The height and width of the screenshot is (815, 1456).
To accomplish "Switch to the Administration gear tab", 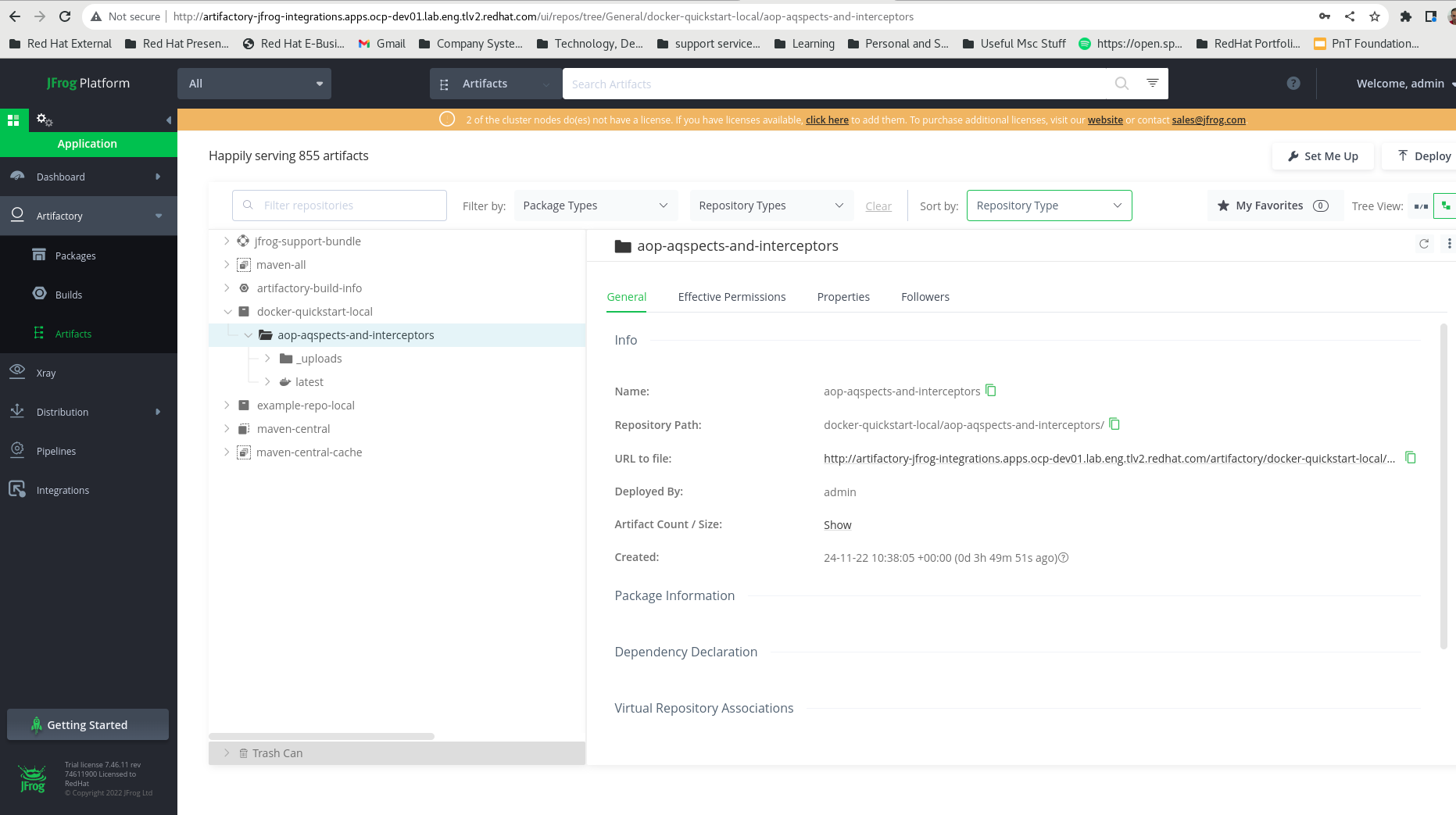I will point(44,120).
